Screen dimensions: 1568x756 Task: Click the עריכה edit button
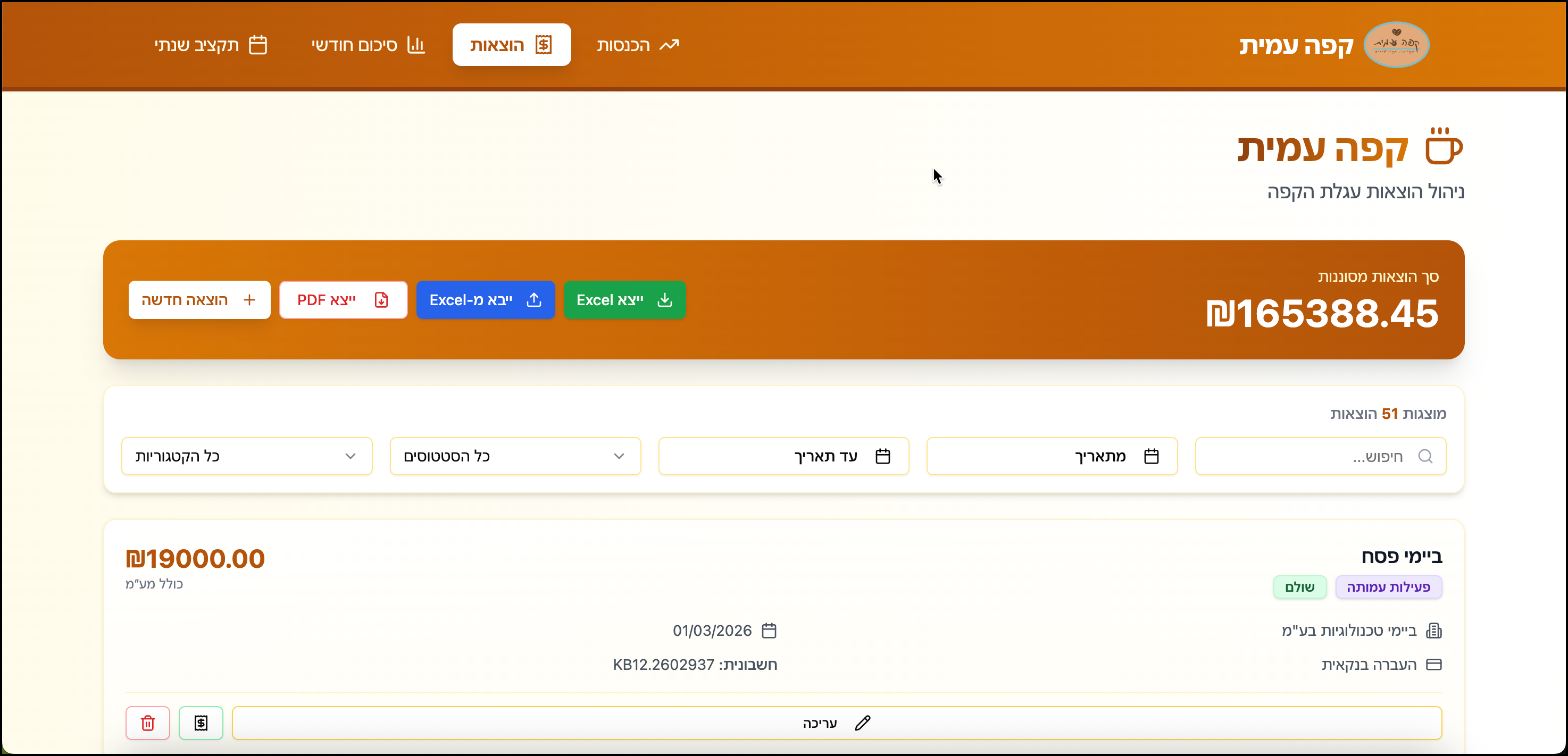(x=837, y=723)
